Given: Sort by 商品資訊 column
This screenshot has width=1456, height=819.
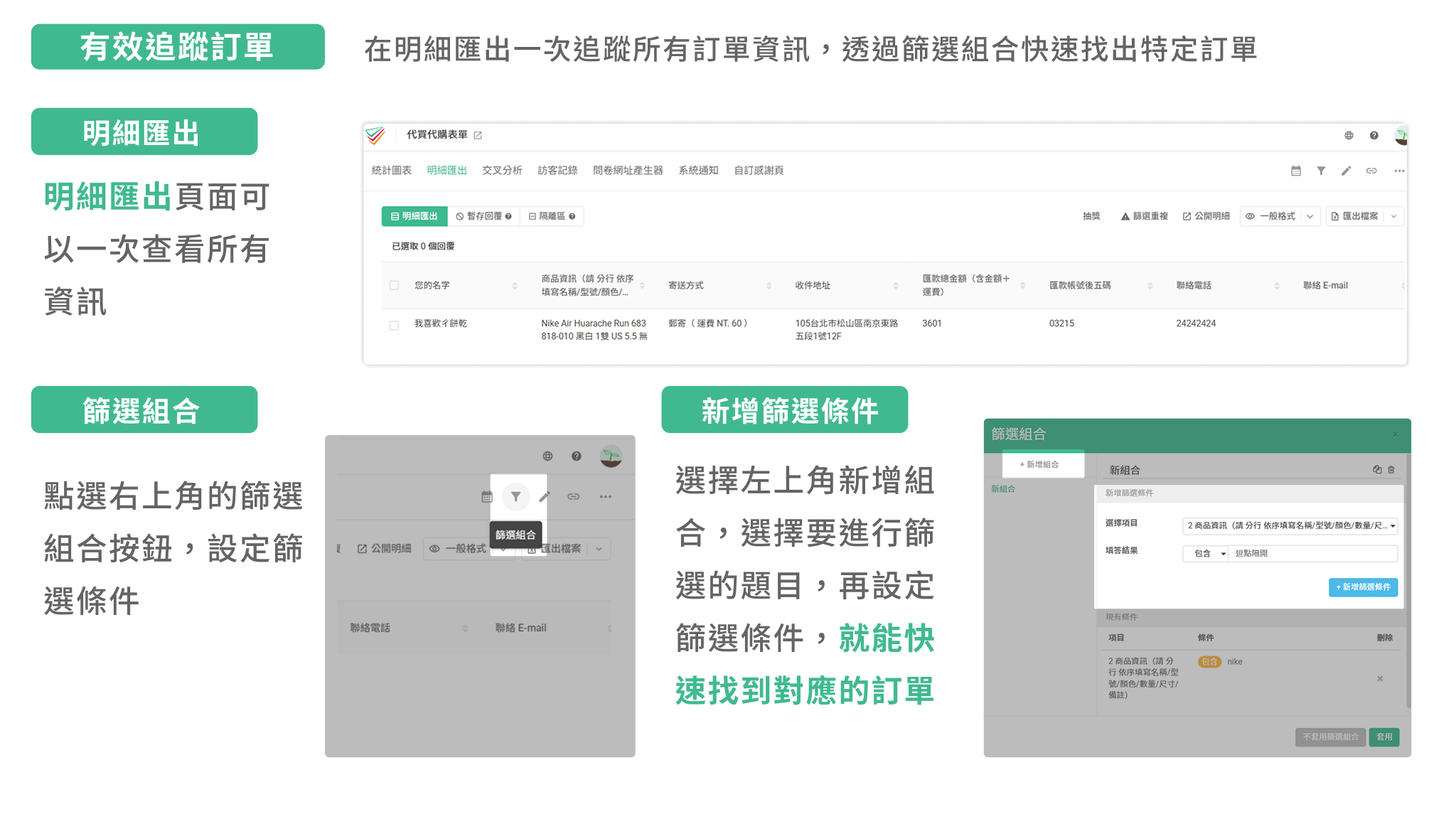Looking at the screenshot, I should [642, 286].
